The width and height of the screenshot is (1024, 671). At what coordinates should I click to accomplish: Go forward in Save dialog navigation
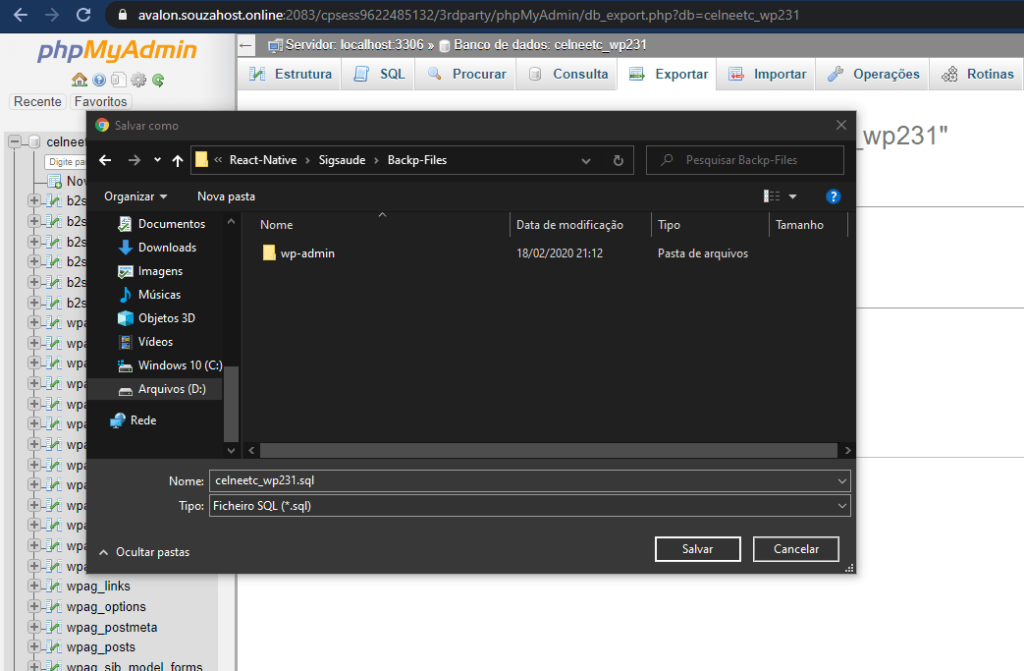tap(134, 160)
